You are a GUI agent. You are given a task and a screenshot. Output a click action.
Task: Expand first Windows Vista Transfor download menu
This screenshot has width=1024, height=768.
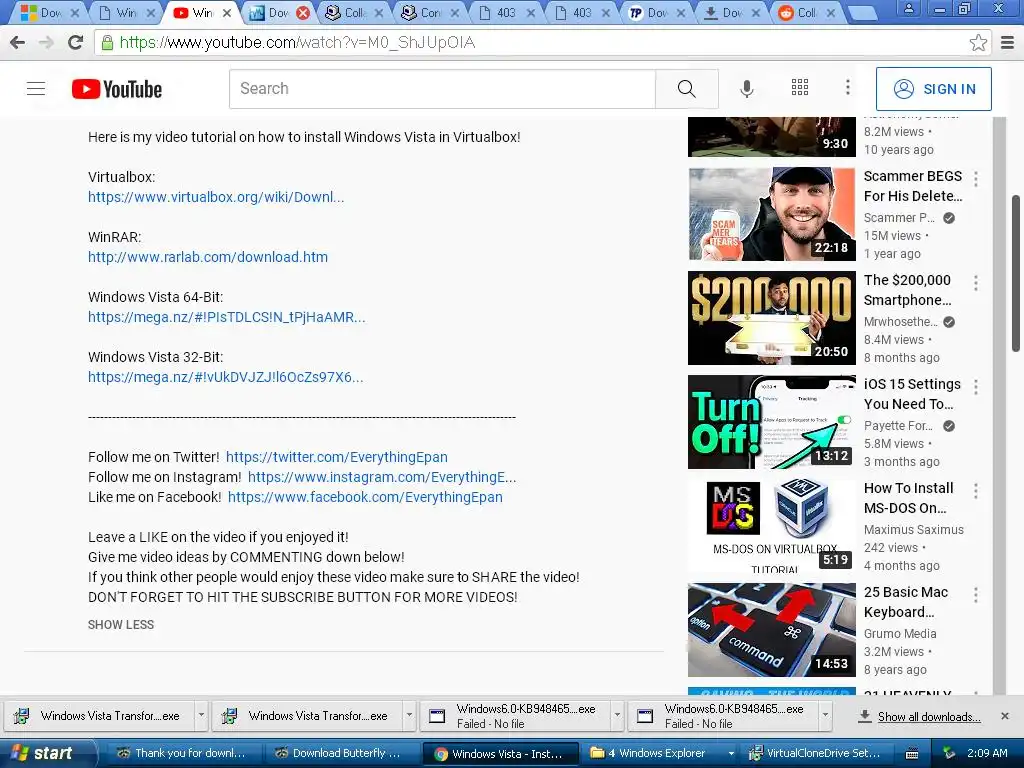[x=201, y=716]
